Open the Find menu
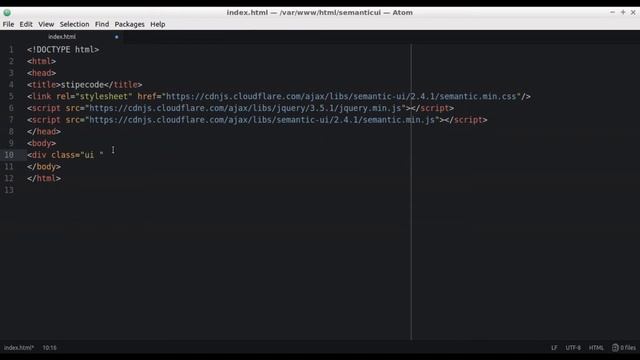Screen dimensions: 640x360 (x=102, y=24)
